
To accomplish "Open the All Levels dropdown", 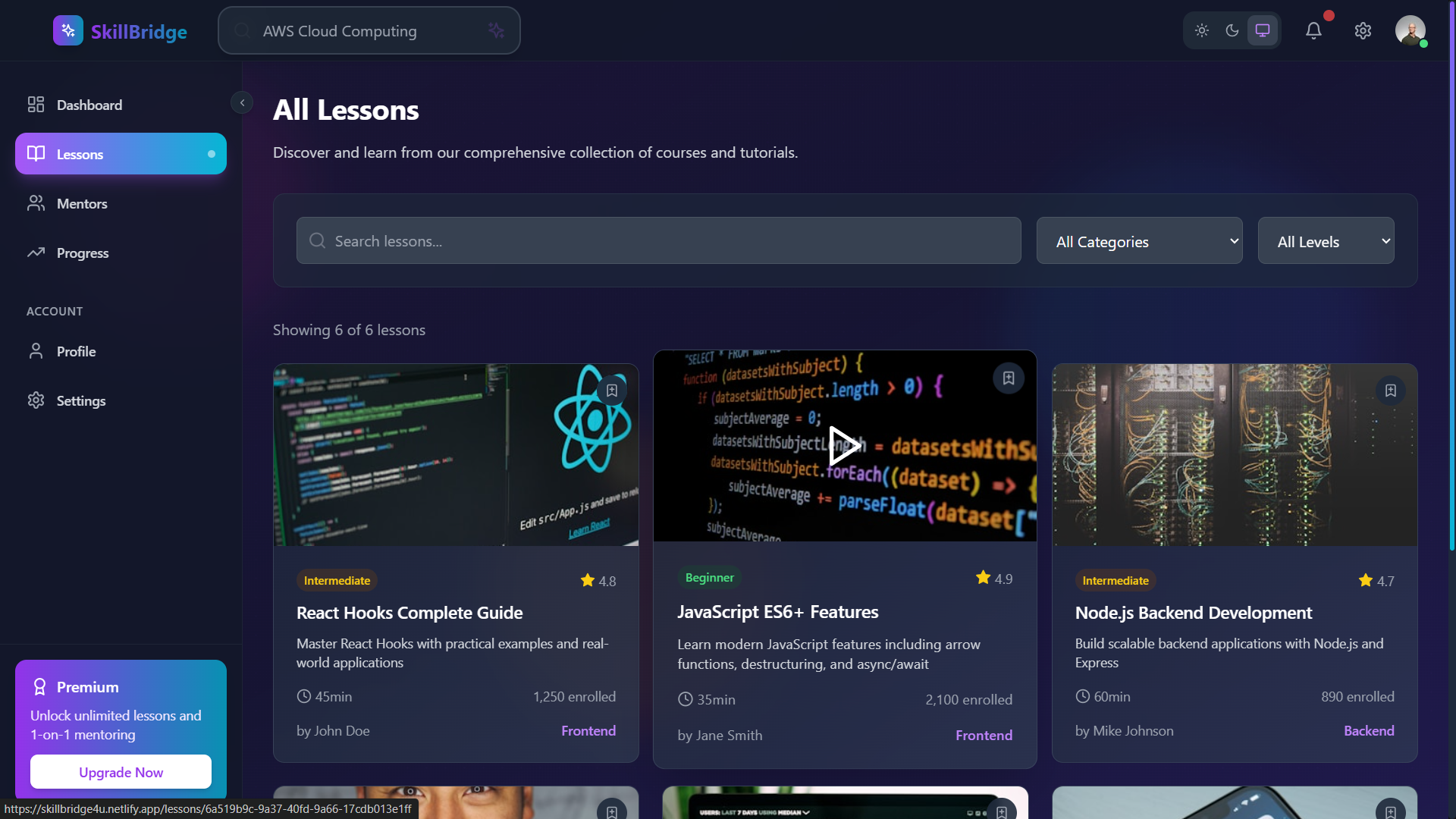I will pos(1326,241).
